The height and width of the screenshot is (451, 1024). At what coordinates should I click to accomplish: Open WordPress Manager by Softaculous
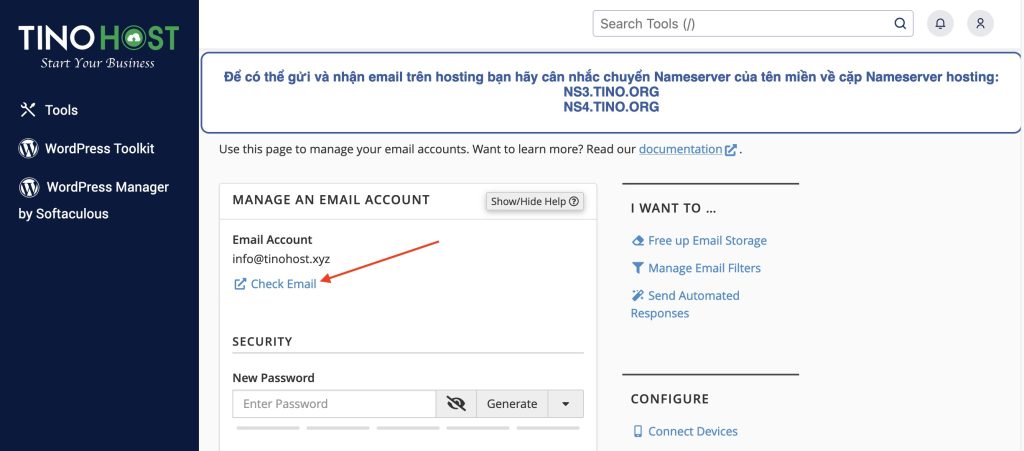click(94, 200)
